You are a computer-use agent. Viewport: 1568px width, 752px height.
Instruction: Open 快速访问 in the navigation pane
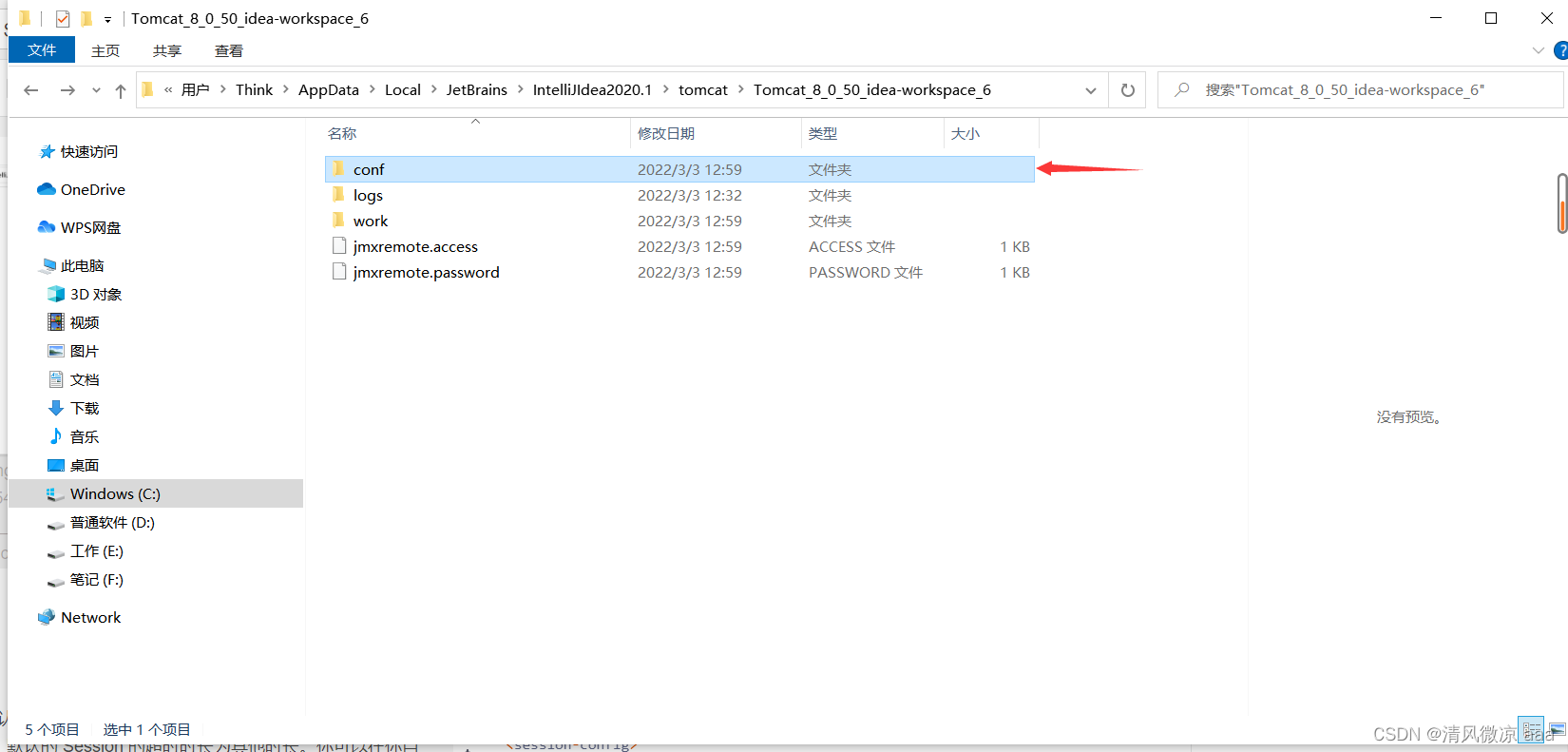(88, 151)
